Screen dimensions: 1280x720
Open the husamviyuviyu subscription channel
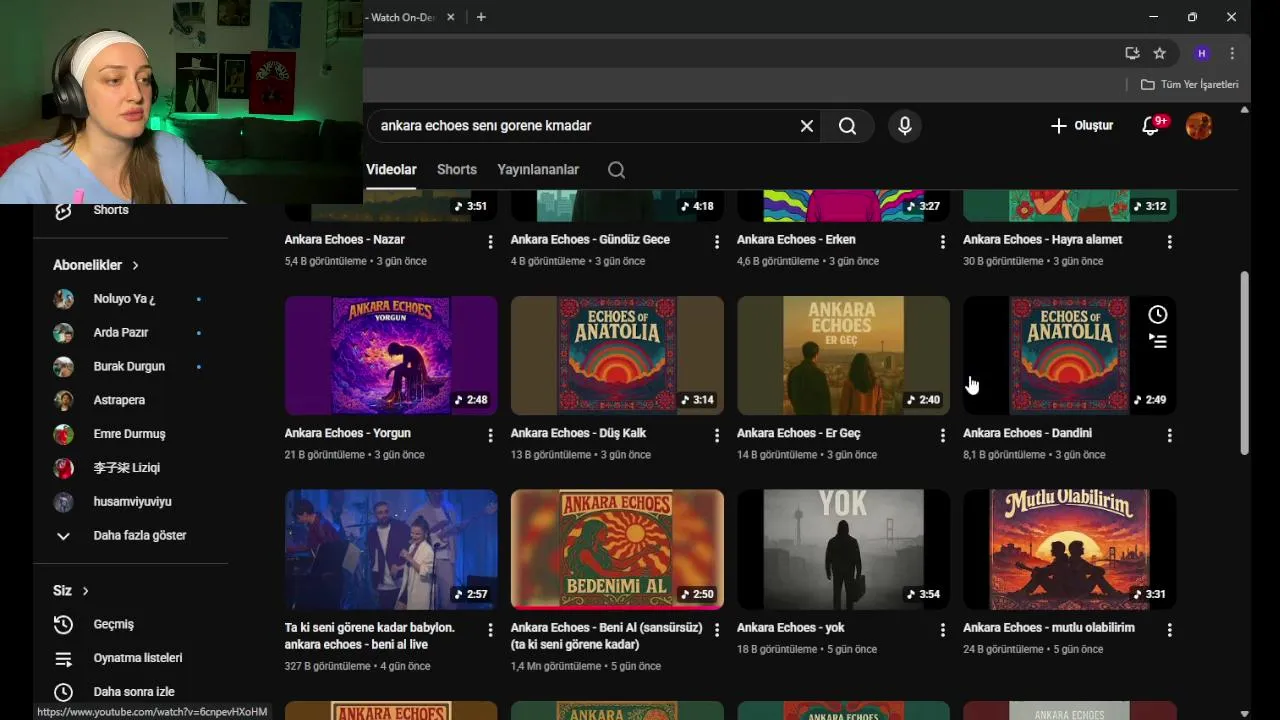131,502
